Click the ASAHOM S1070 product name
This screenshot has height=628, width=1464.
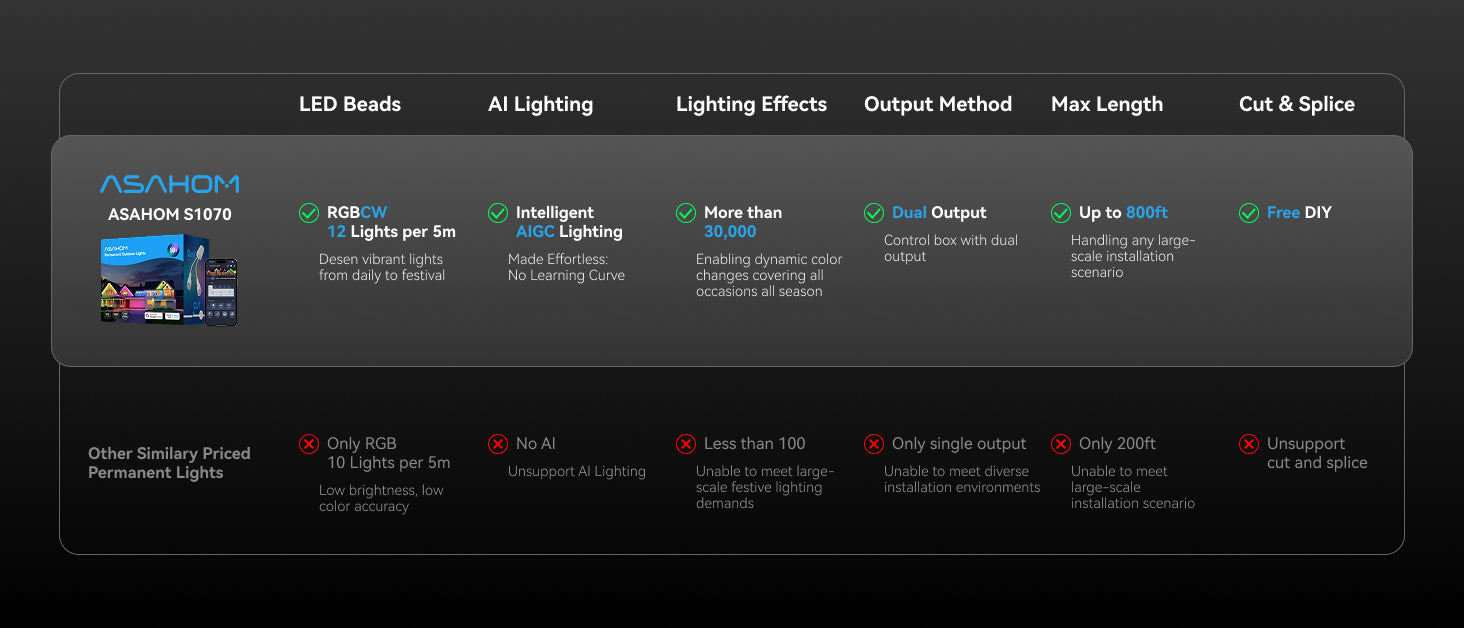pyautogui.click(x=170, y=214)
